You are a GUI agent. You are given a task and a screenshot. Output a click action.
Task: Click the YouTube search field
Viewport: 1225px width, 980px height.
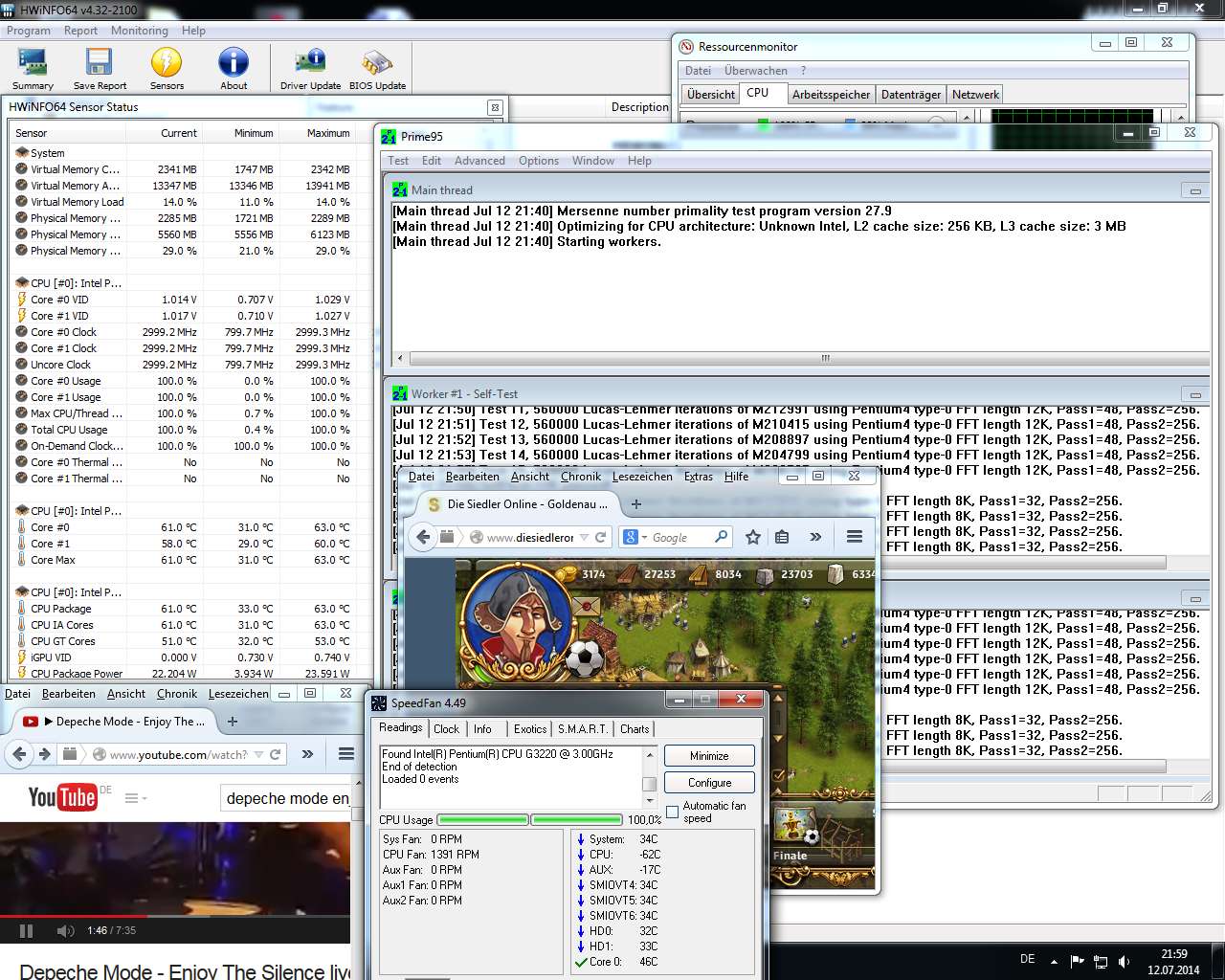click(x=285, y=798)
